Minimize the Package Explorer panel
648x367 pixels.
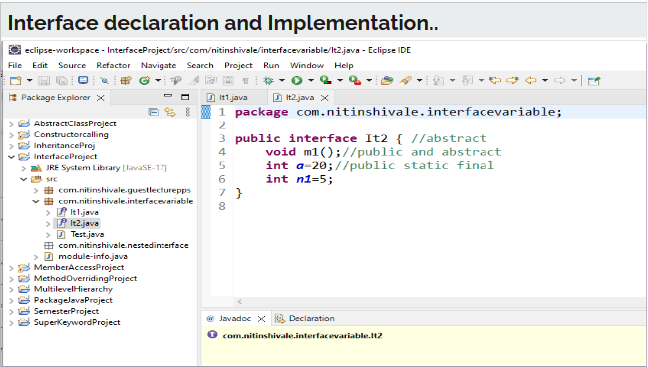coord(167,96)
